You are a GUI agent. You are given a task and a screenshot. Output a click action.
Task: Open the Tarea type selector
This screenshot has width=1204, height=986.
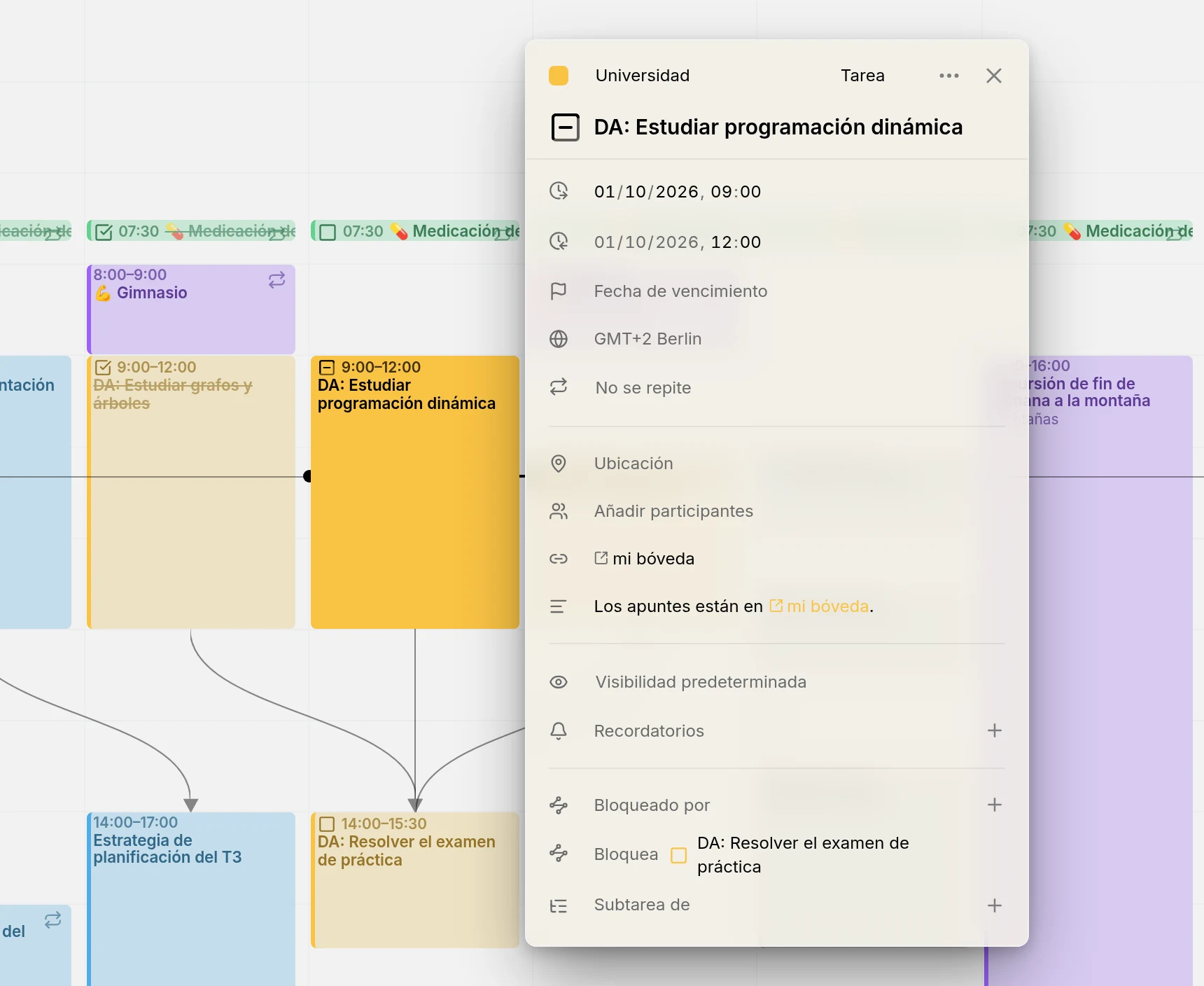(x=862, y=76)
